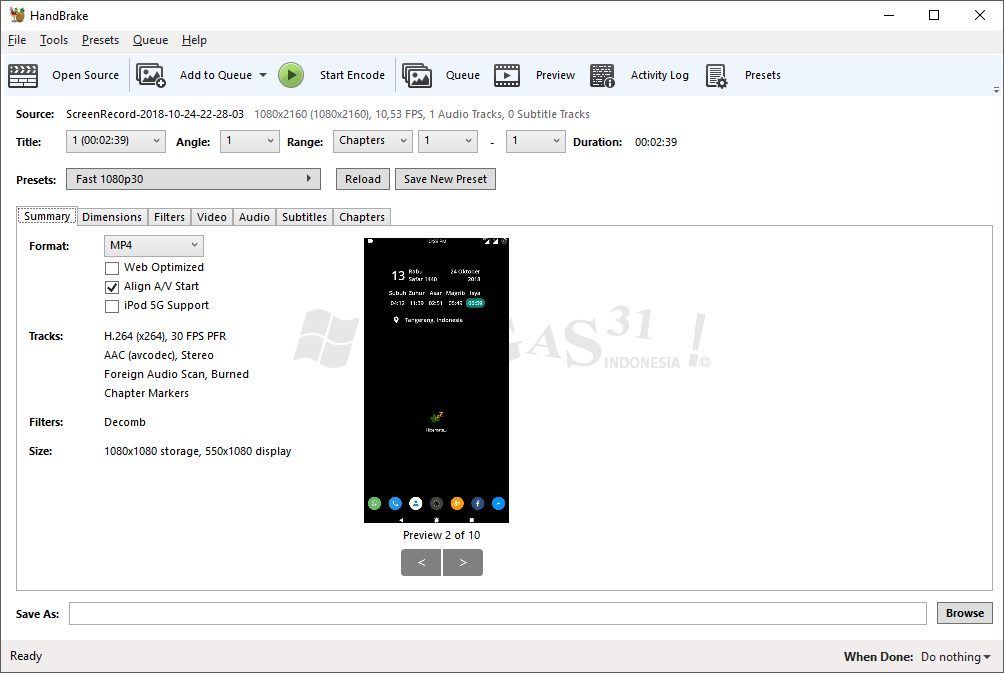Enable the iPod 5G Support checkbox
The image size is (1004, 673).
(x=112, y=306)
